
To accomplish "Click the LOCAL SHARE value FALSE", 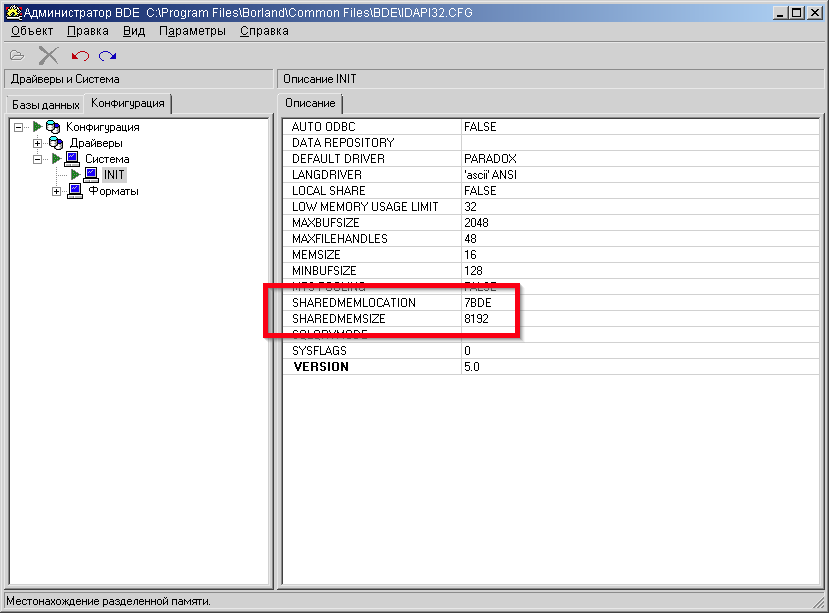I will (480, 191).
